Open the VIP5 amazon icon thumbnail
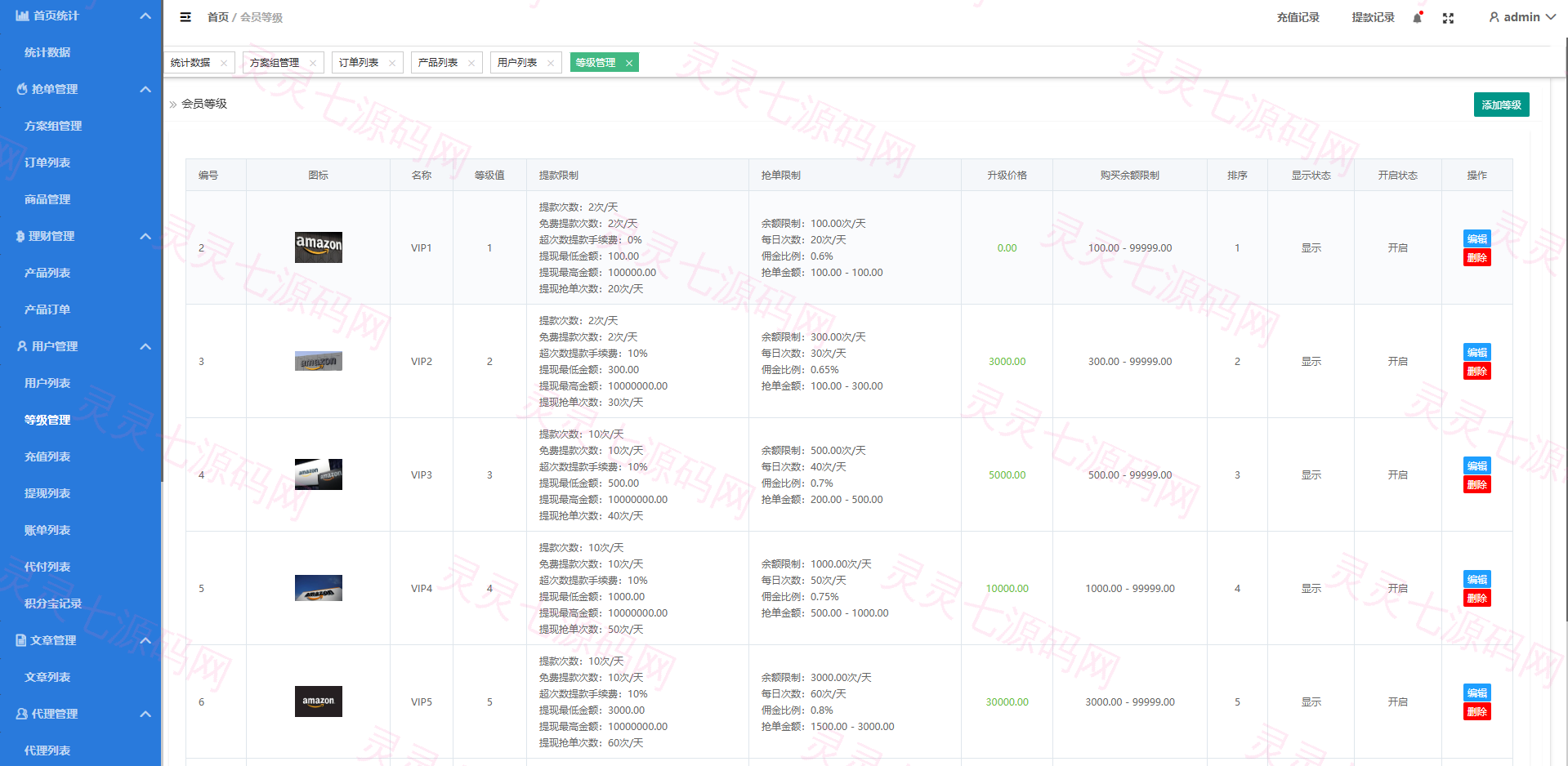The height and width of the screenshot is (766, 1568). (x=319, y=701)
